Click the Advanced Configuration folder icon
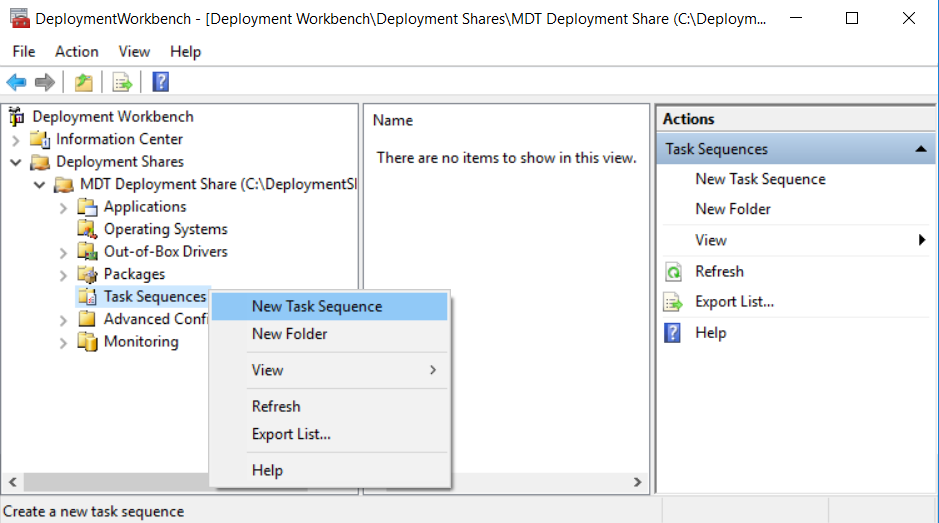Screen dimensions: 939x523 pos(87,319)
